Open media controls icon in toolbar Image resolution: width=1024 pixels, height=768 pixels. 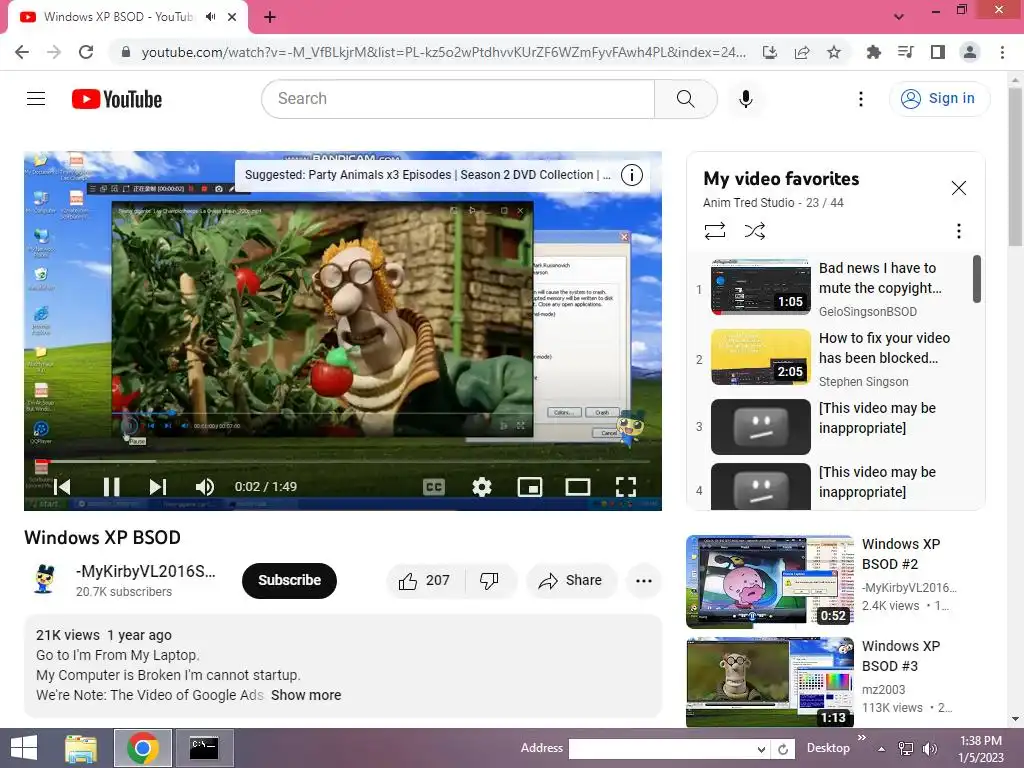click(906, 52)
